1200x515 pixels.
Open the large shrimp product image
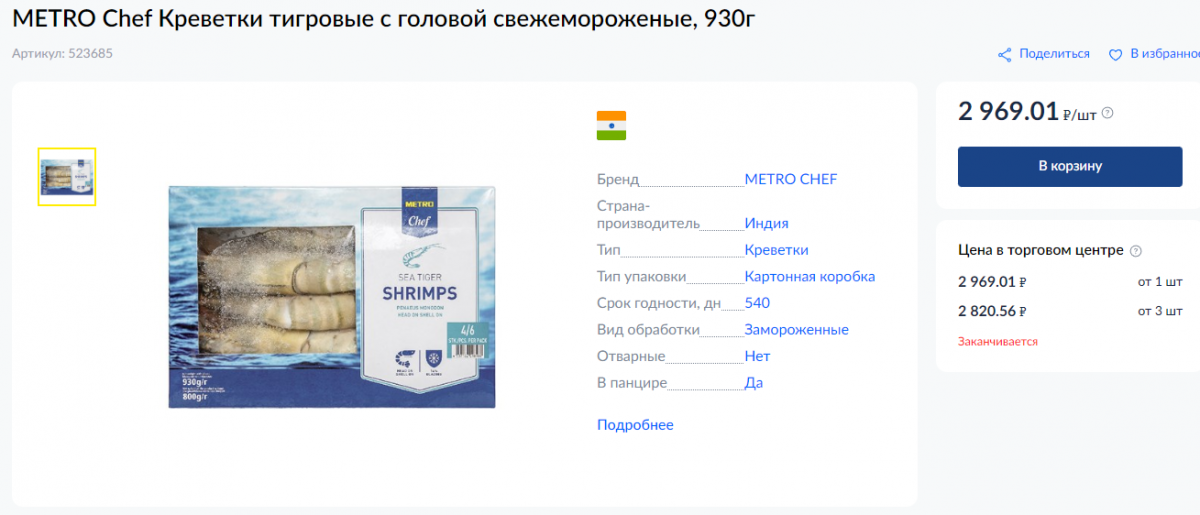tap(332, 296)
